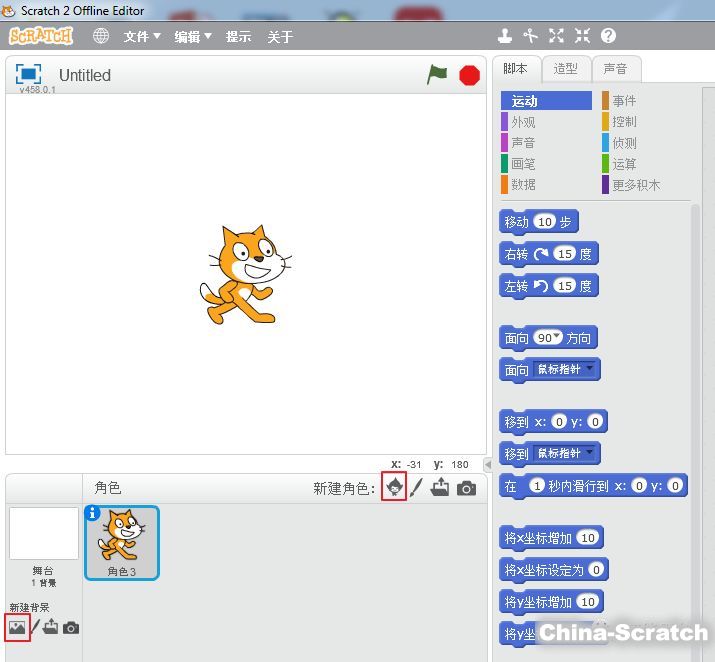Viewport: 715px width, 662px height.
Task: Paint a new sprite with the brush icon
Action: 417,487
